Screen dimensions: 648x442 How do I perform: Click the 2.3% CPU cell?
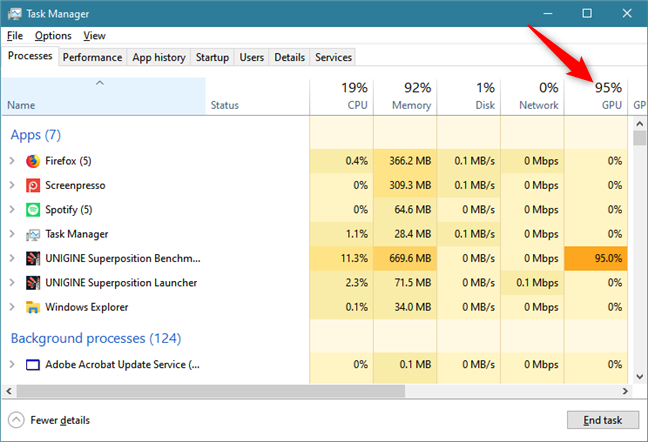(341, 283)
